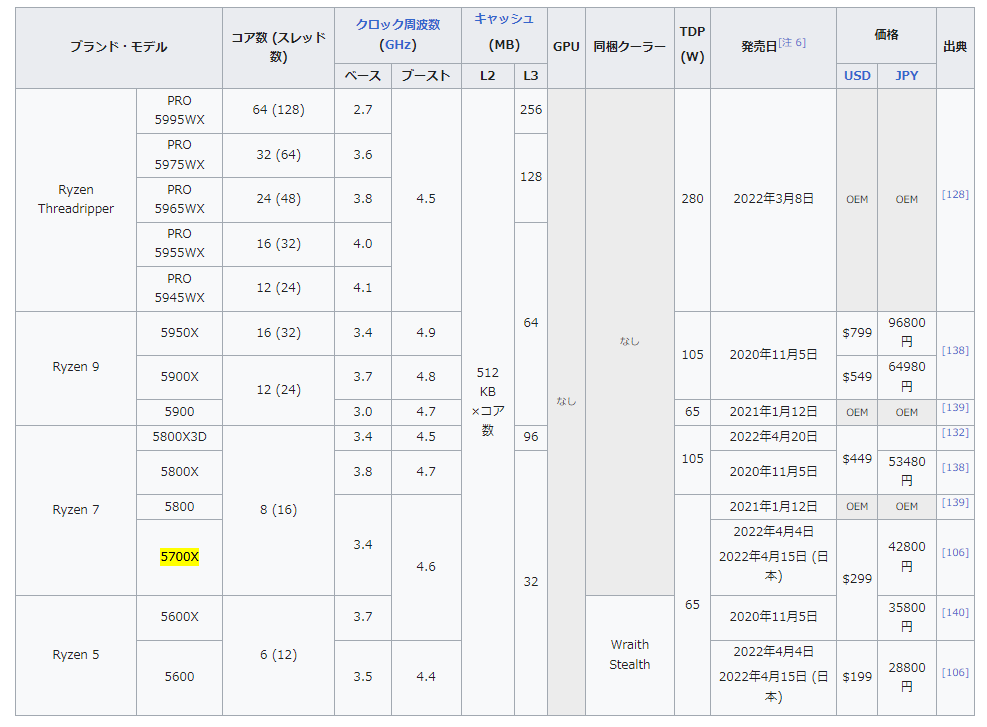987x727 pixels.
Task: Select the 64 (128) core count cell
Action: 278,110
